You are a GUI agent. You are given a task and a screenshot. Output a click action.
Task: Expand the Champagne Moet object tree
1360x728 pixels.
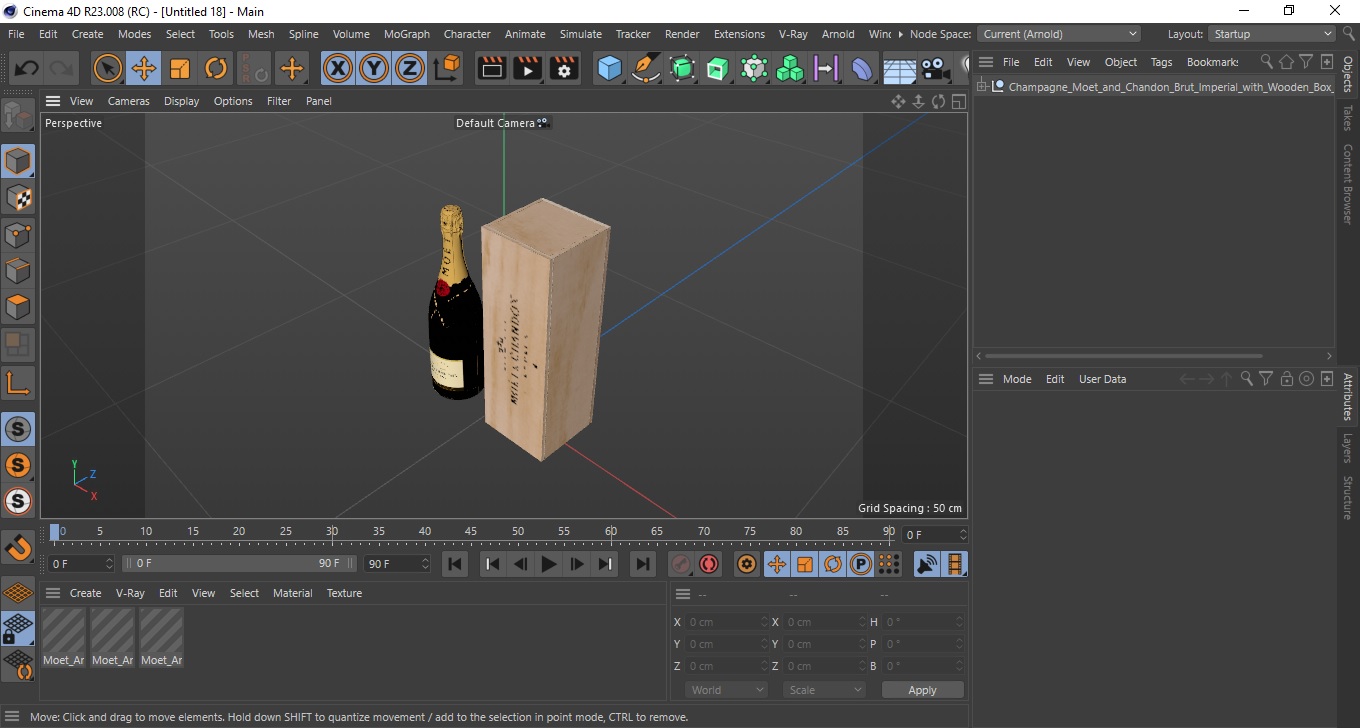982,87
